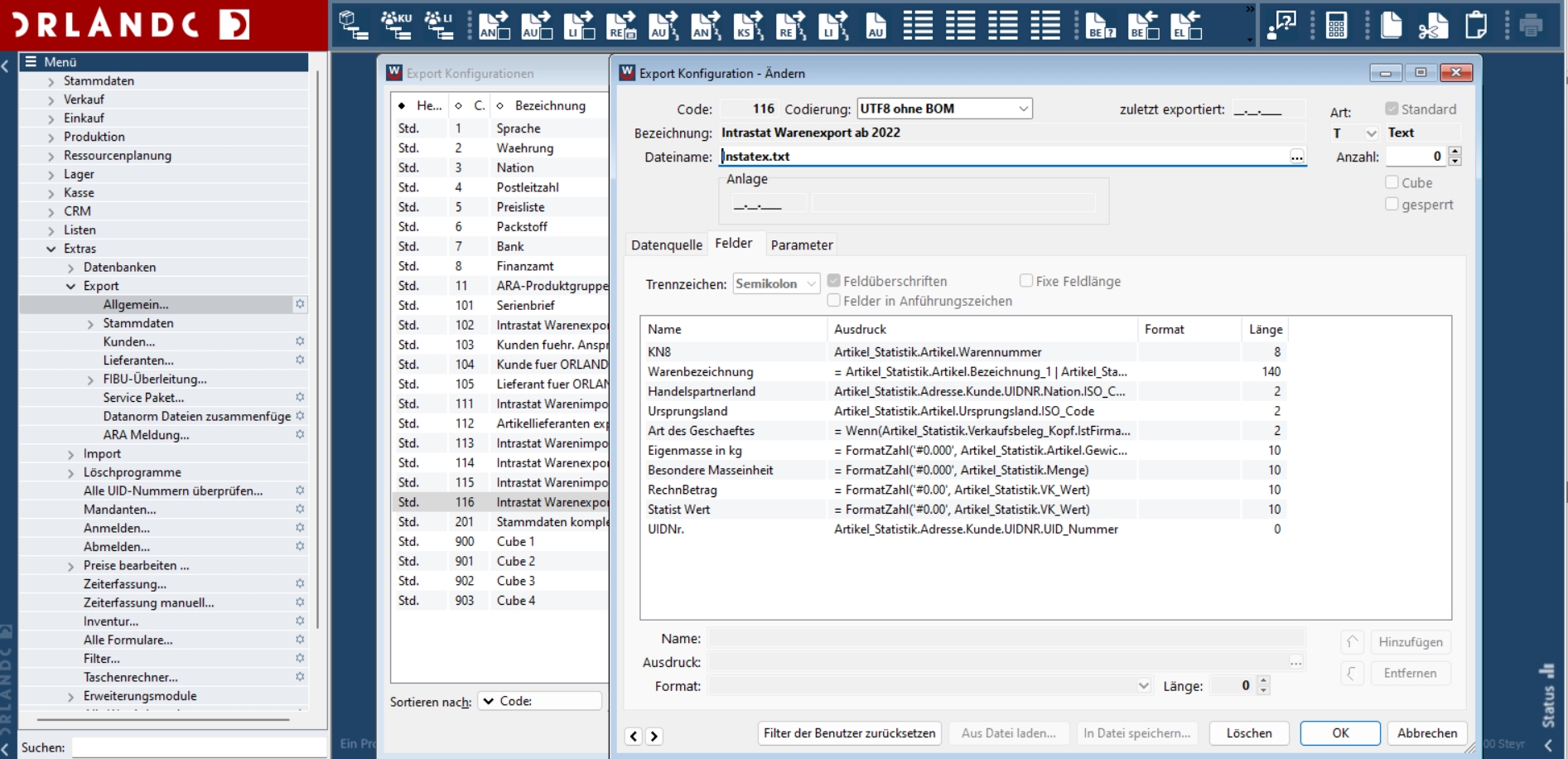1568x759 pixels.
Task: Click the RE export-arrow toolbar icon
Action: pos(622,26)
